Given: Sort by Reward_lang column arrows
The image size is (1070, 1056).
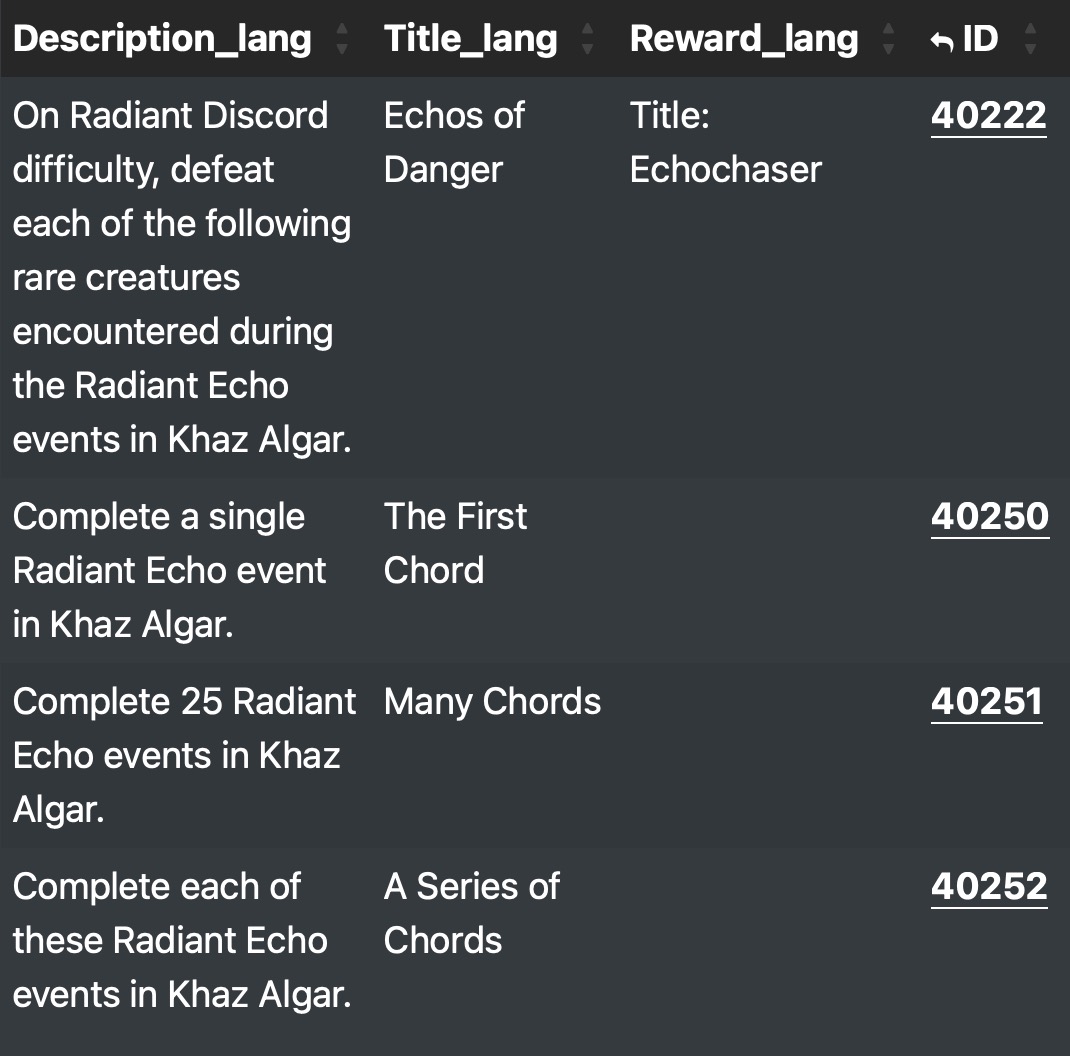Looking at the screenshot, I should [x=888, y=39].
